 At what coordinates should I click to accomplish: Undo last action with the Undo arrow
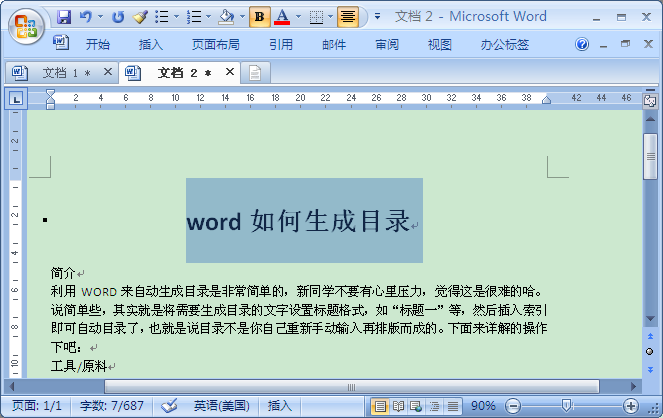click(86, 17)
